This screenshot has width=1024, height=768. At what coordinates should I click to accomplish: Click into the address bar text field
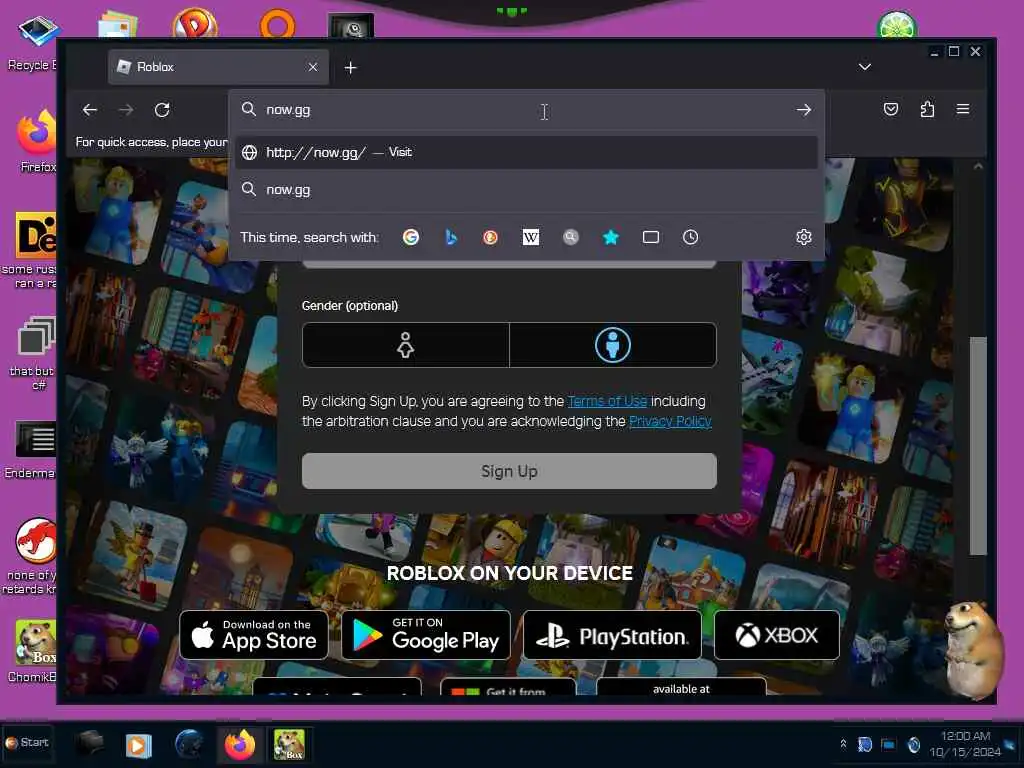526,110
